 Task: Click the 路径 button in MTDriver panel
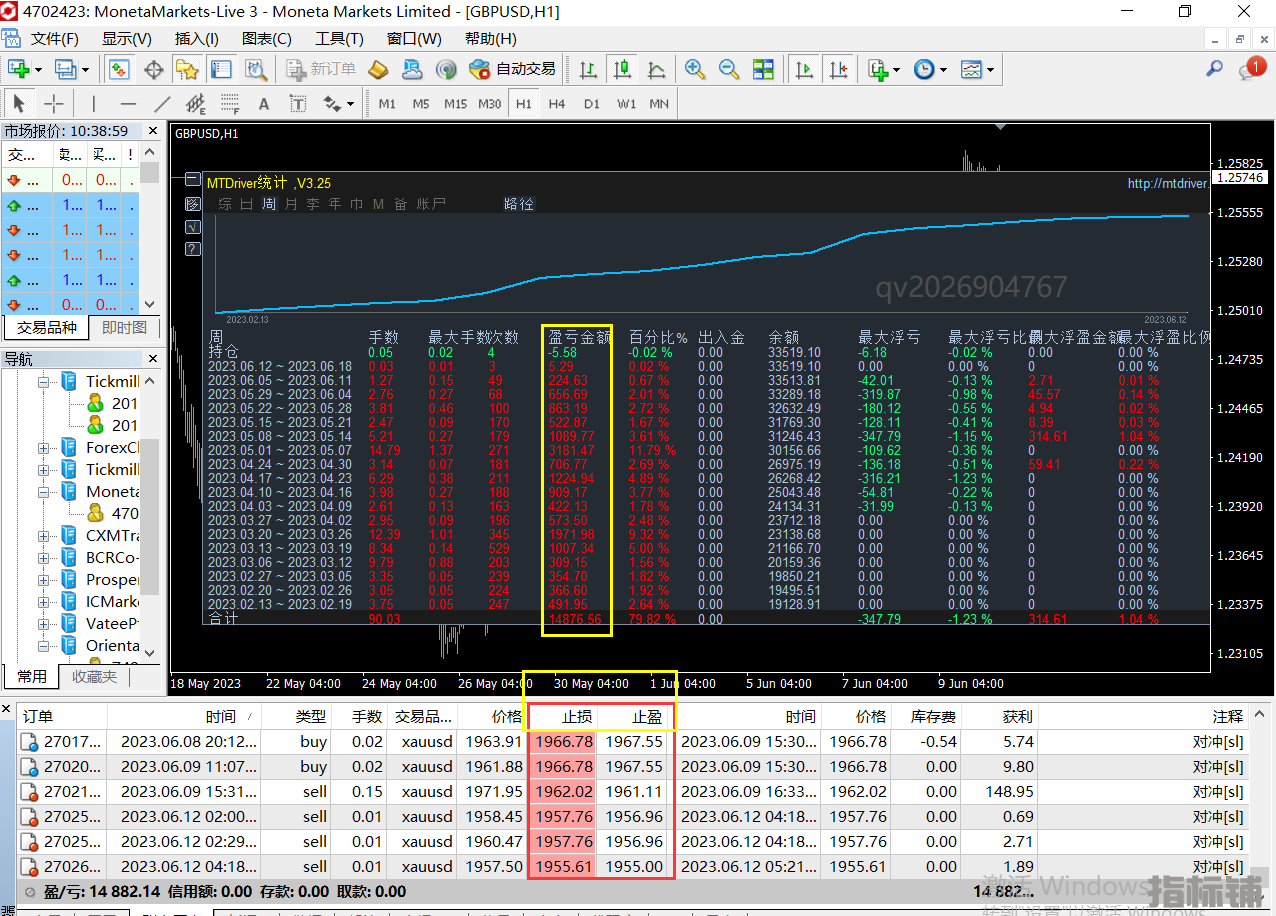(x=519, y=204)
